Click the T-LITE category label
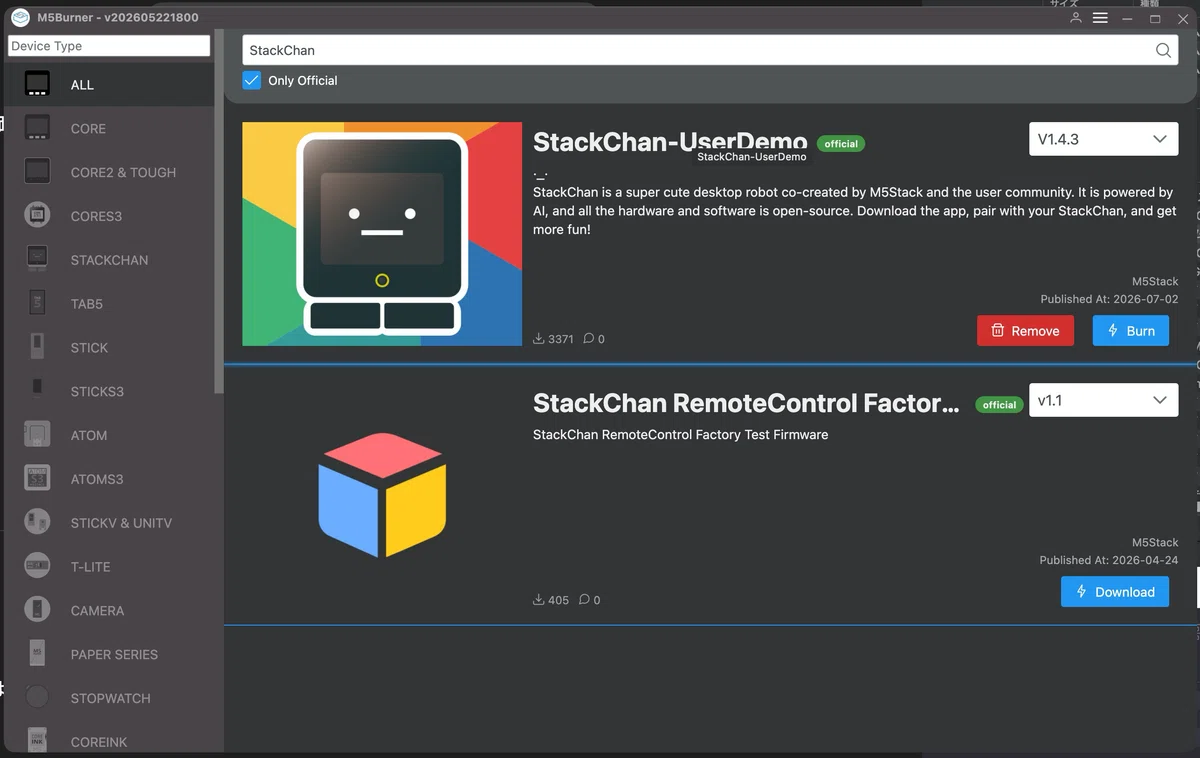The image size is (1200, 758). (90, 566)
